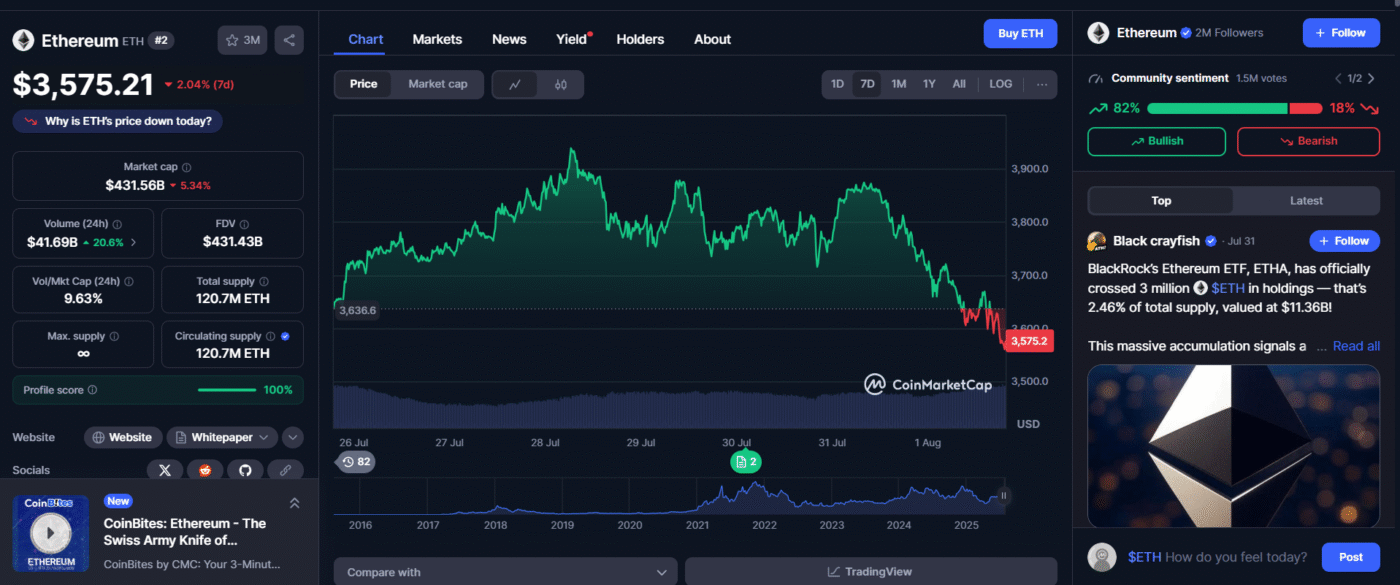Image resolution: width=1400 pixels, height=585 pixels.
Task: Open the About tab
Action: point(712,40)
